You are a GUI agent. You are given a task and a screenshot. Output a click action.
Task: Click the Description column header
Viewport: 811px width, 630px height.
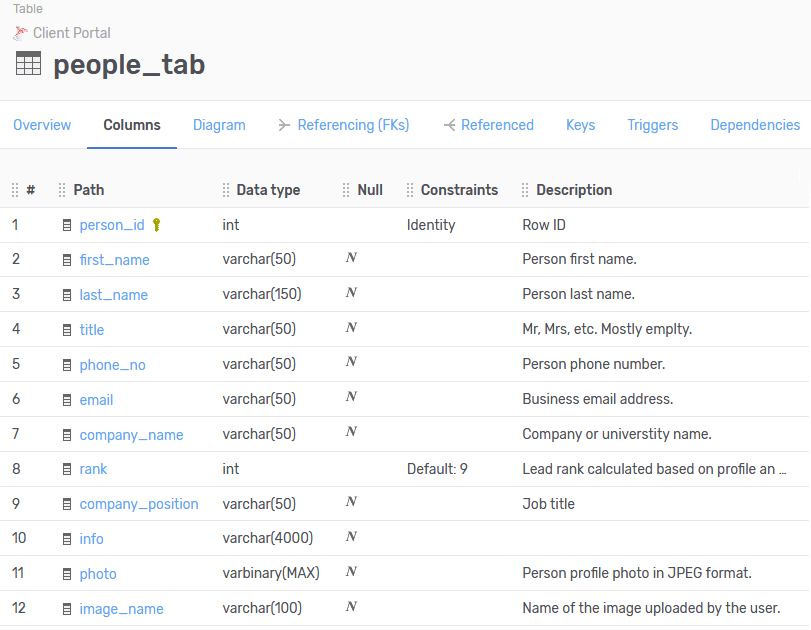574,190
